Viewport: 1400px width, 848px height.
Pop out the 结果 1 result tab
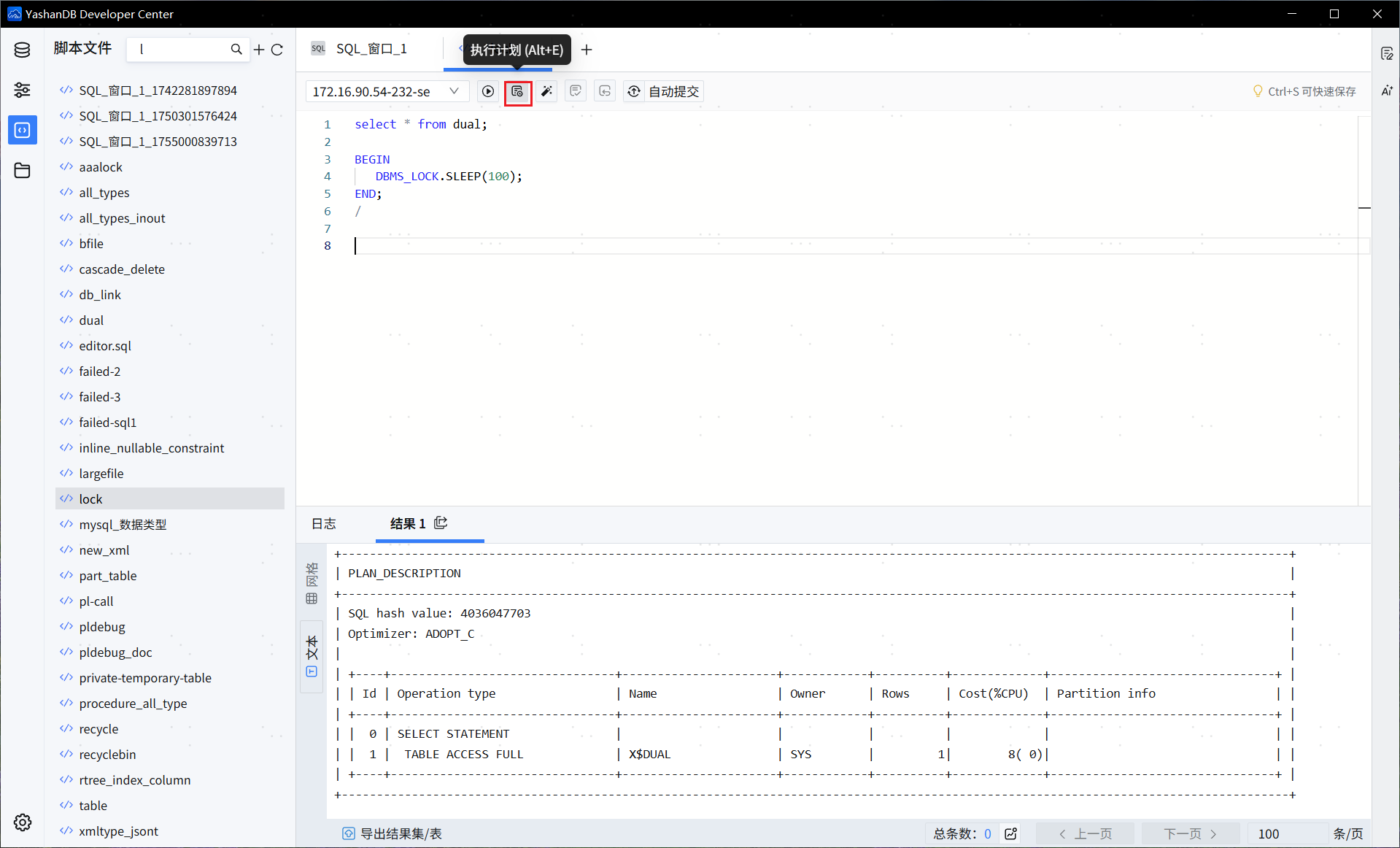tap(441, 523)
